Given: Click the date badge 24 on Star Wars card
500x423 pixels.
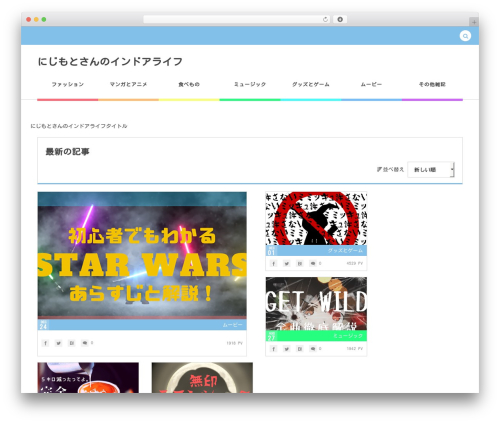Looking at the screenshot, I should point(43,325).
